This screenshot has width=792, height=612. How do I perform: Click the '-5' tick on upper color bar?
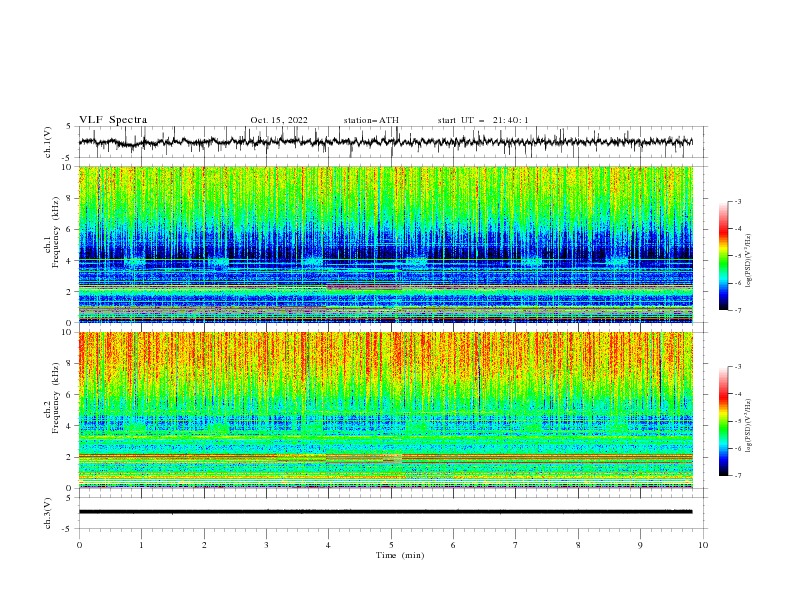pyautogui.click(x=737, y=256)
